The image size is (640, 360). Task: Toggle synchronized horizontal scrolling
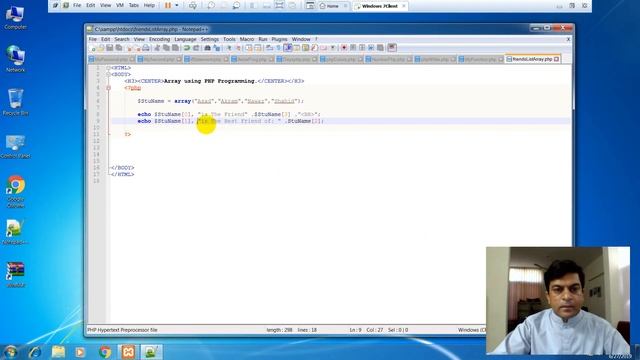[258, 48]
